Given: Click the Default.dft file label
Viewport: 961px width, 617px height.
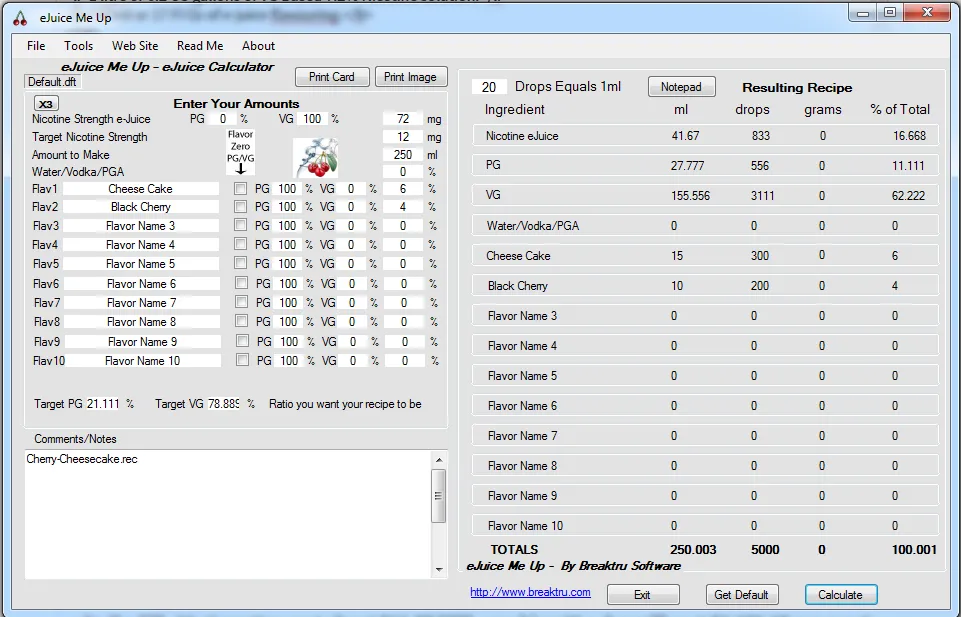Looking at the screenshot, I should point(52,82).
